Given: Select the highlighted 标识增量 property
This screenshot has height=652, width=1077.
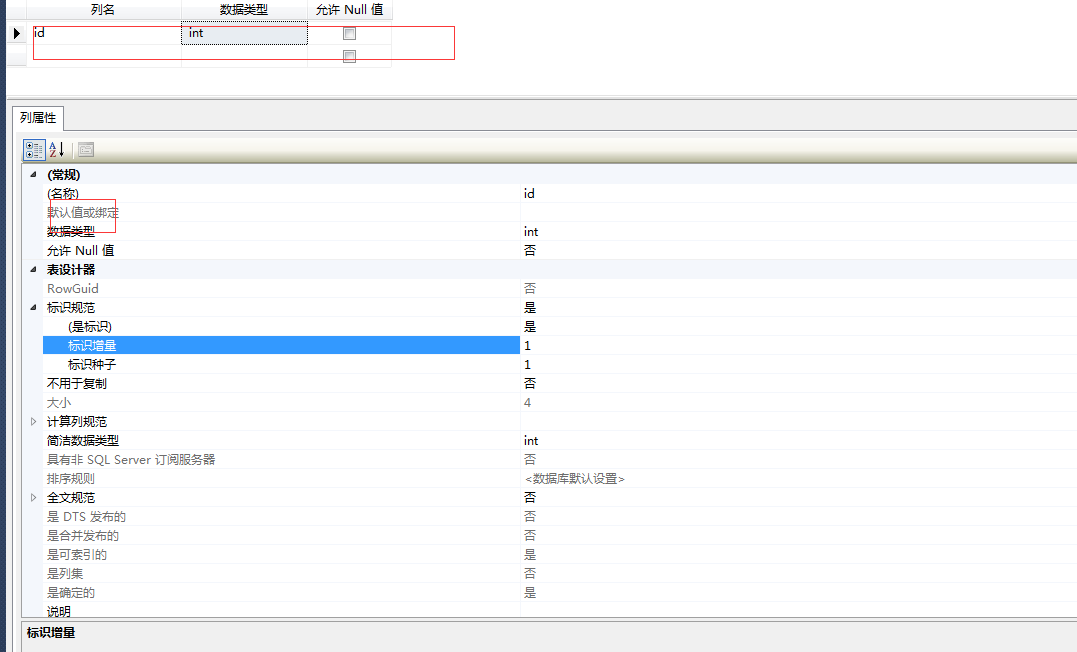Looking at the screenshot, I should [281, 346].
